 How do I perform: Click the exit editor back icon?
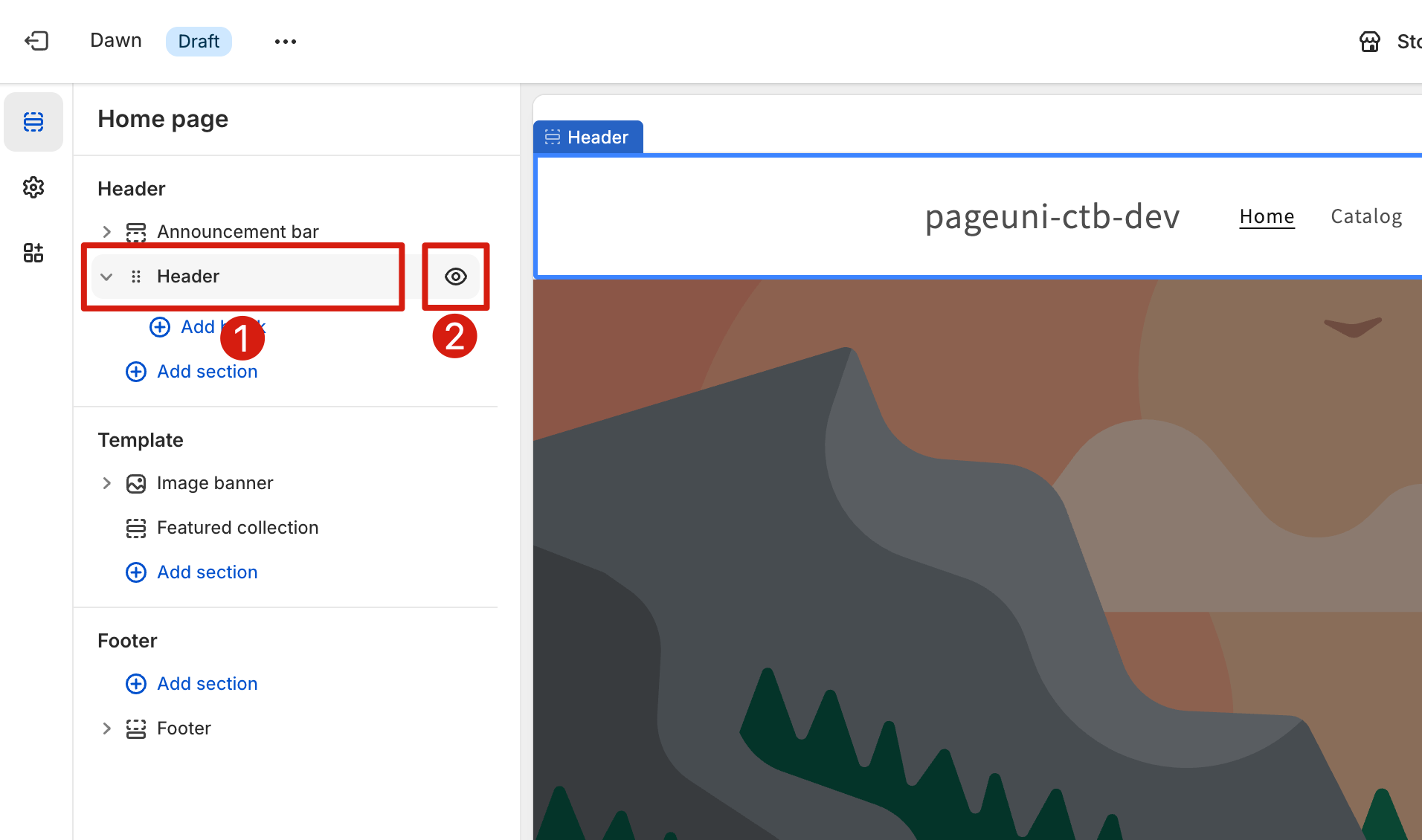coord(36,41)
